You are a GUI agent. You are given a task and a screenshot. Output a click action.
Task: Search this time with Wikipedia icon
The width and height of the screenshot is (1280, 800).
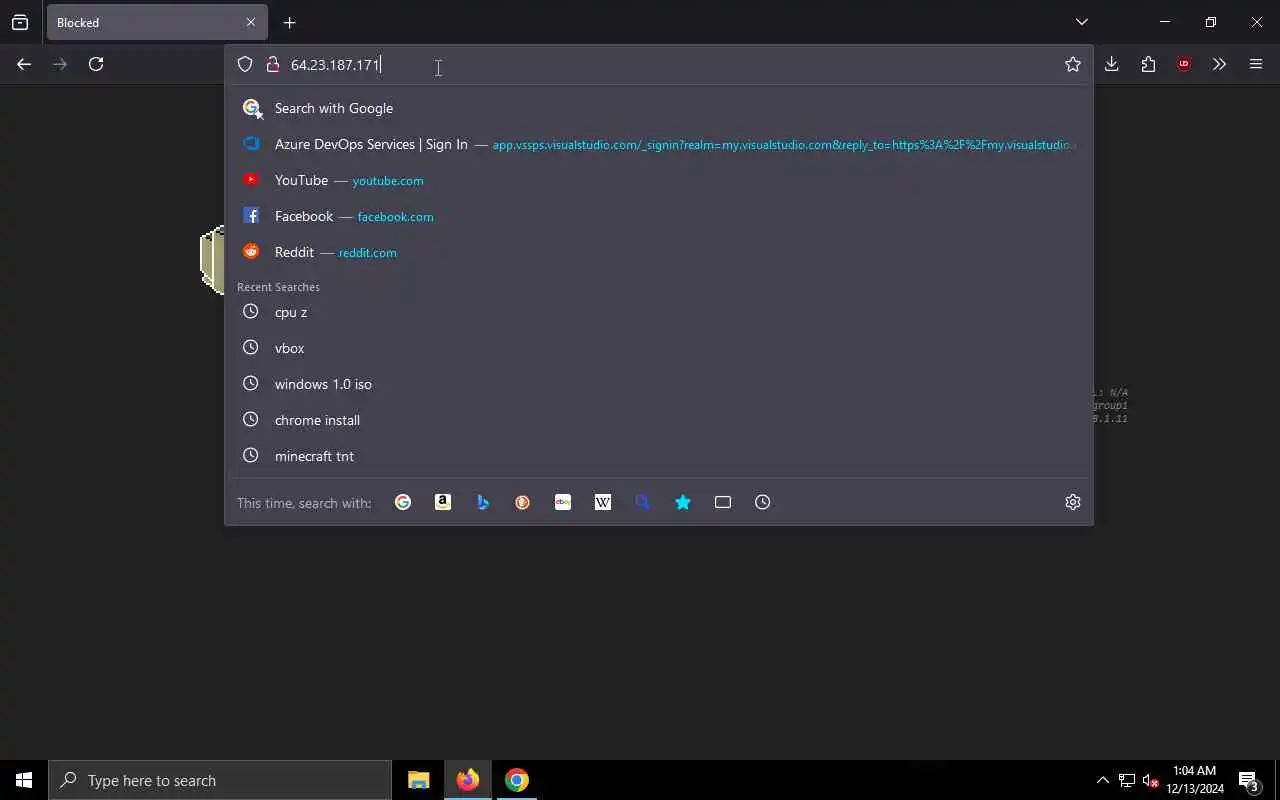point(603,502)
